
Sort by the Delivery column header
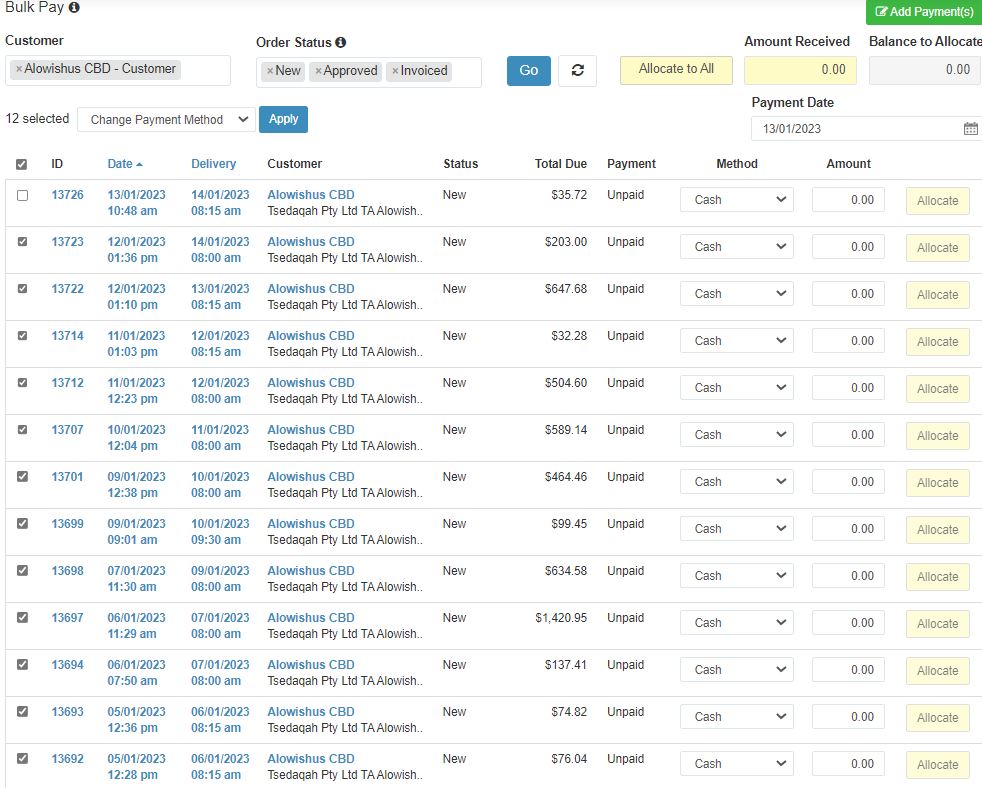pos(214,163)
